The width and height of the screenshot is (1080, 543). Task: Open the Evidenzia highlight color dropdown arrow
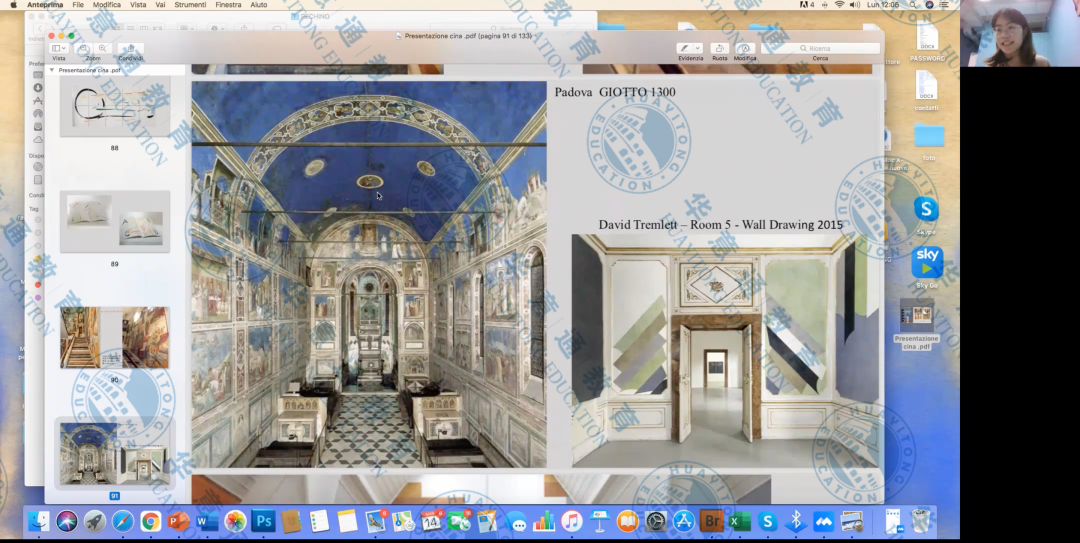click(698, 48)
